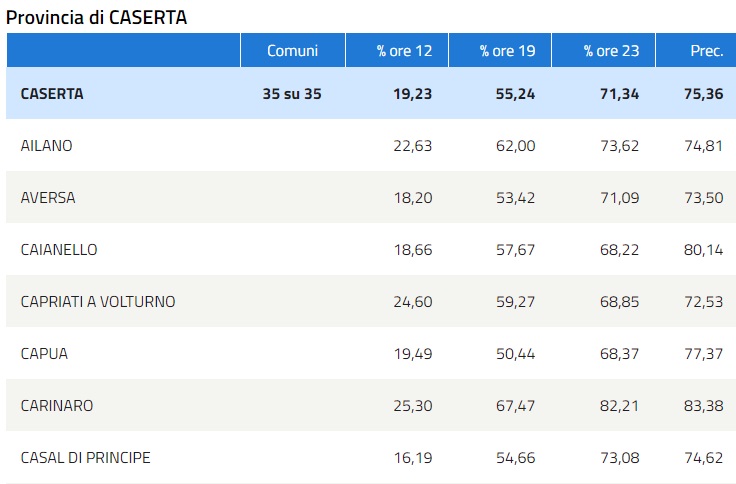Click the Provincia di CASERTA heading
This screenshot has height=484, width=736.
tap(96, 17)
